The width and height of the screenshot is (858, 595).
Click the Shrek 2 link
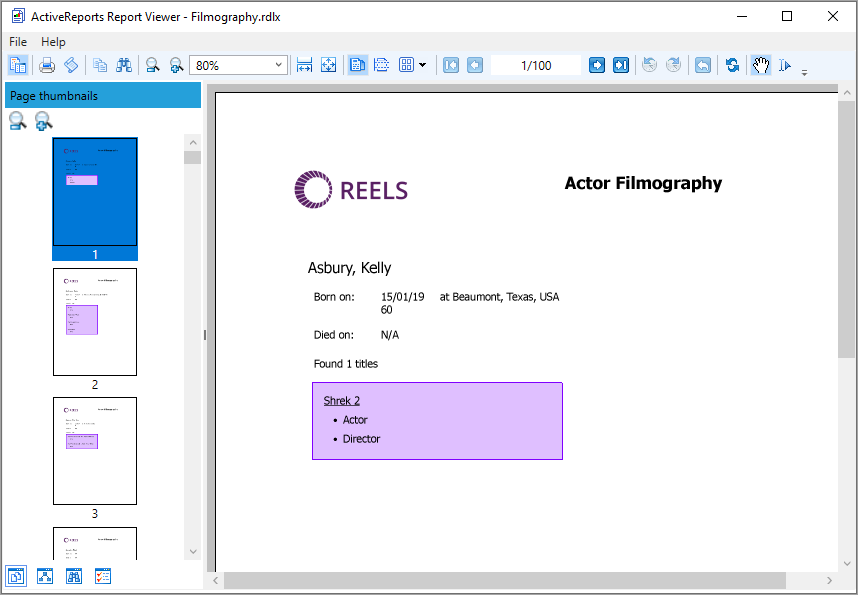click(x=341, y=401)
